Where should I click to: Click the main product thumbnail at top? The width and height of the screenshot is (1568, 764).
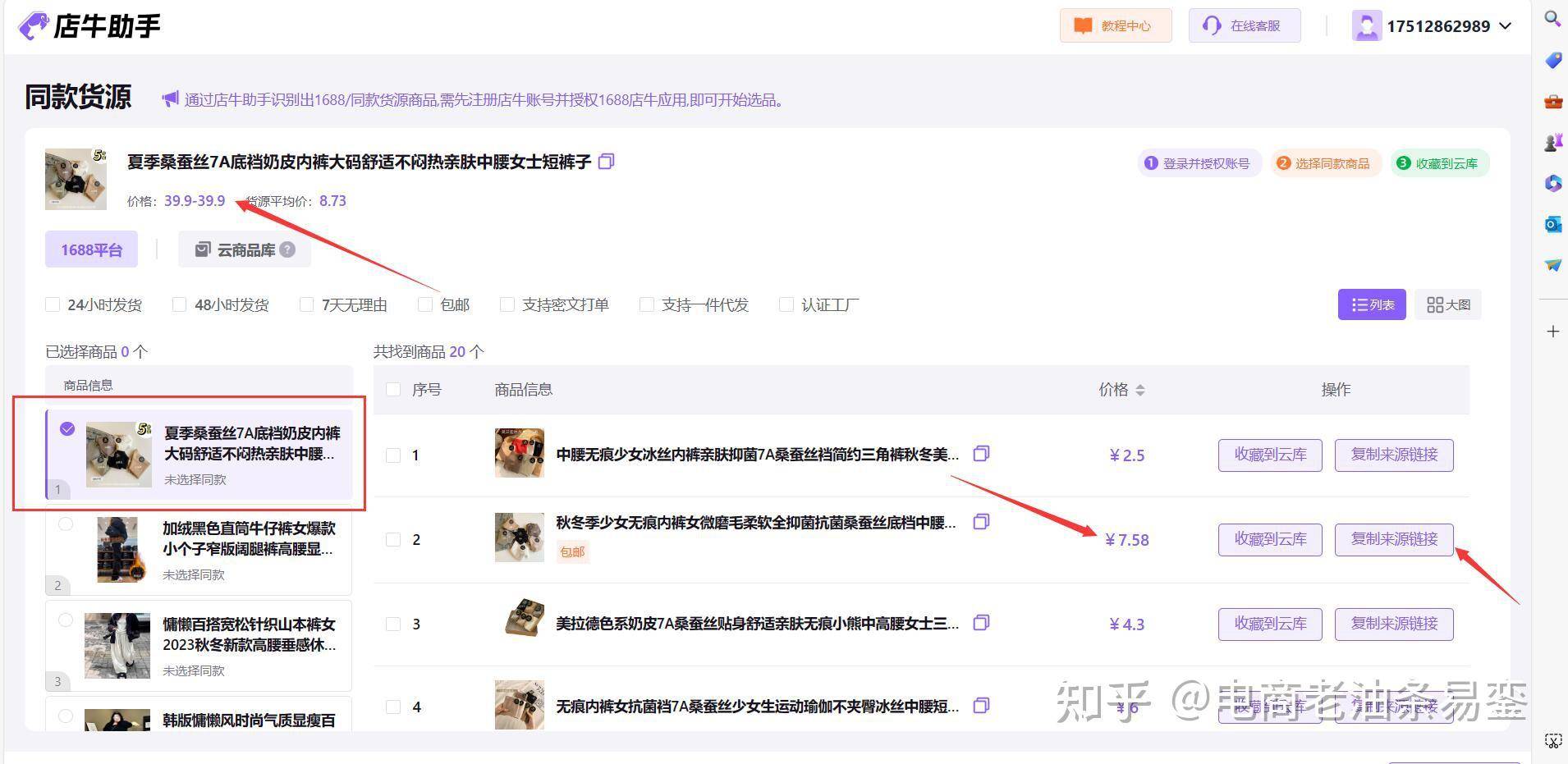[x=76, y=179]
